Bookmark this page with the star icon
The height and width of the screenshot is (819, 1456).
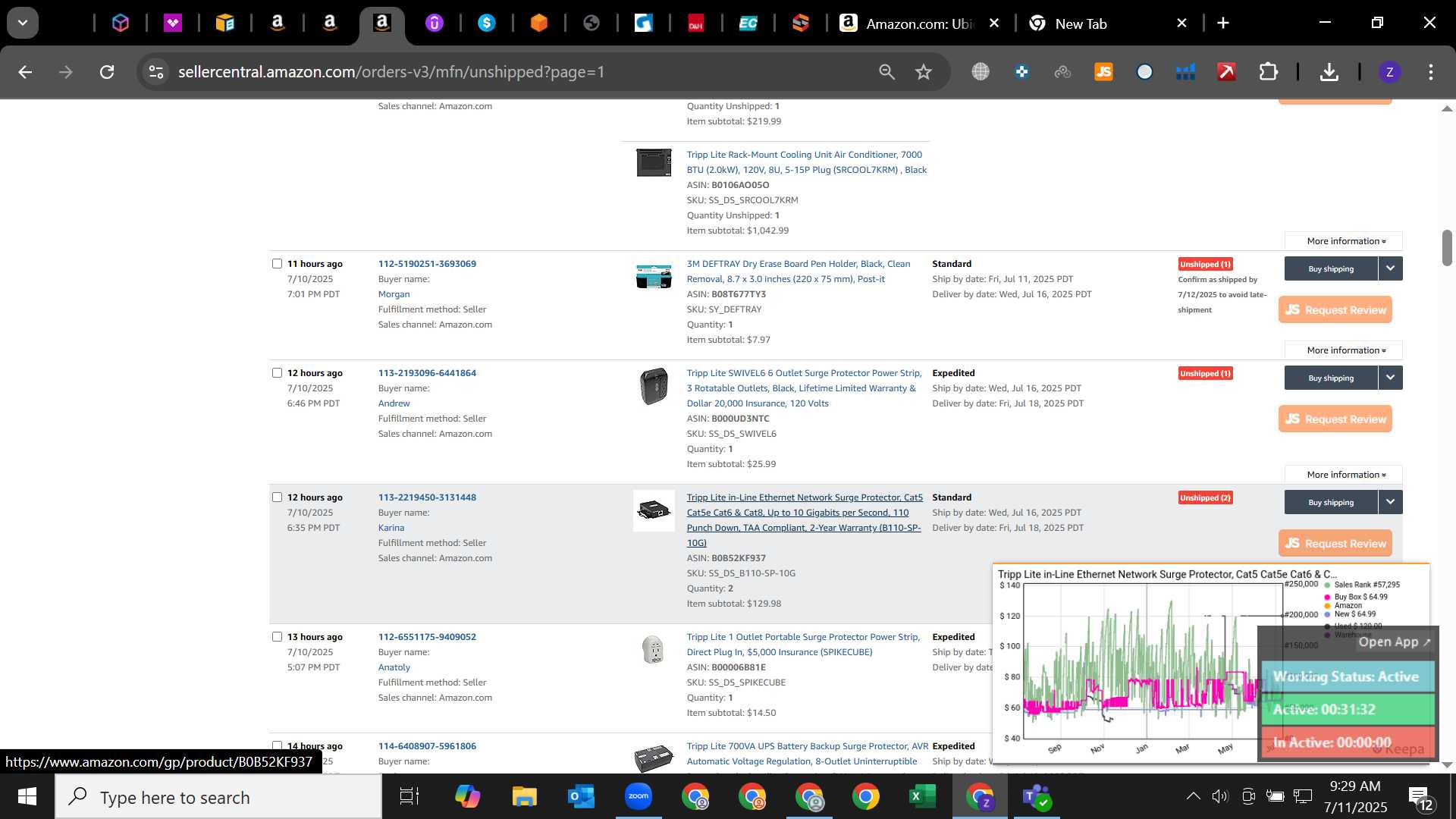click(x=923, y=72)
